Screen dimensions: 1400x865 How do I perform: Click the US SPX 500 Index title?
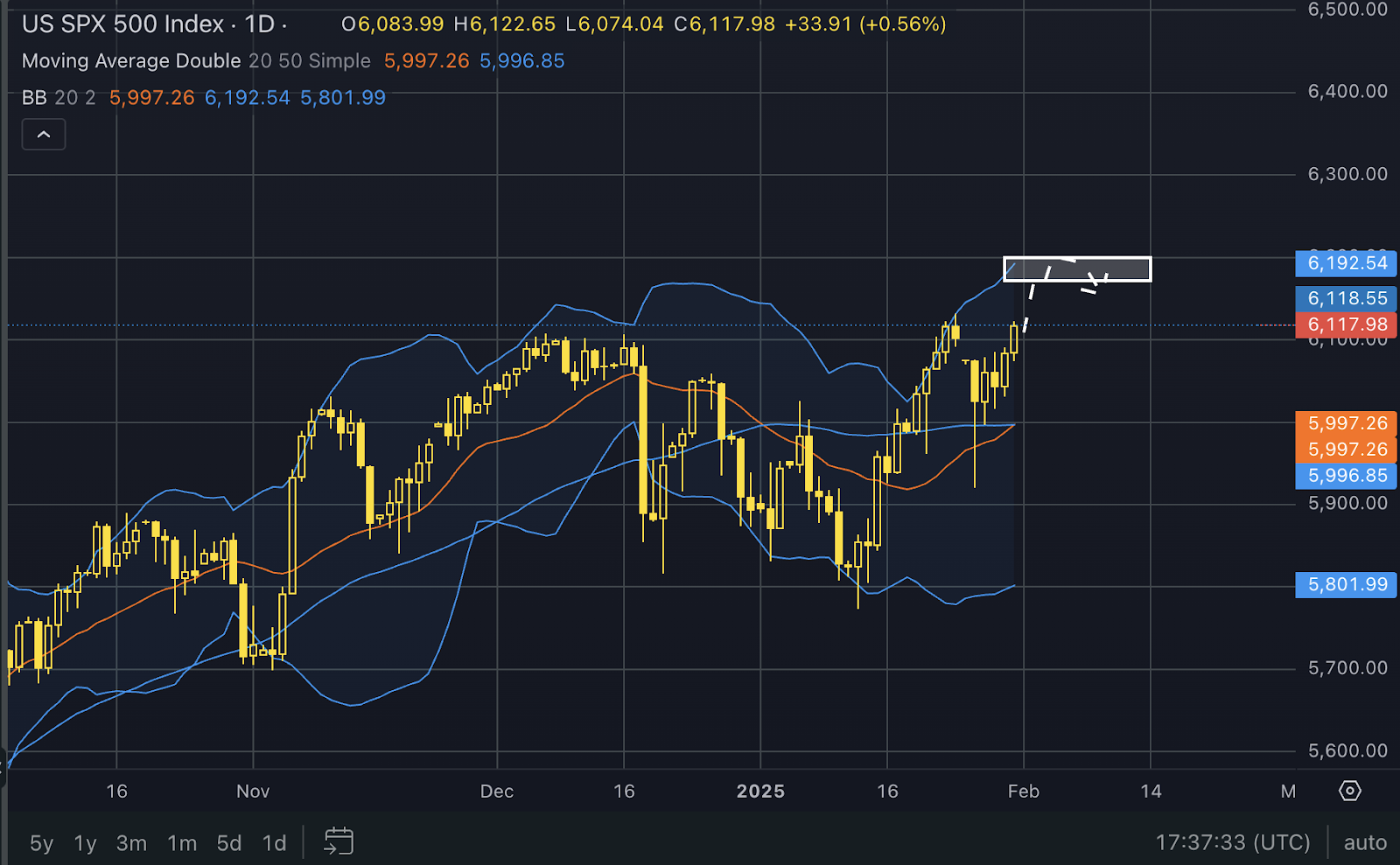click(x=123, y=24)
